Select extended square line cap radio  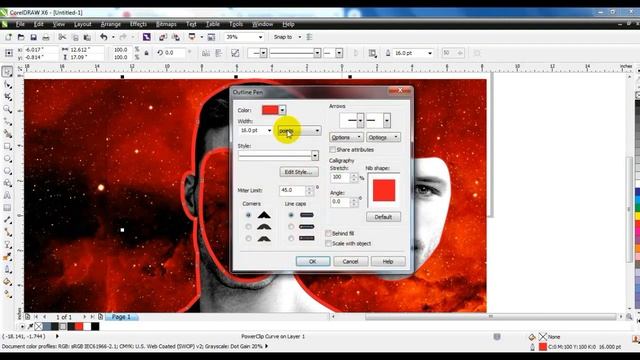click(x=291, y=238)
